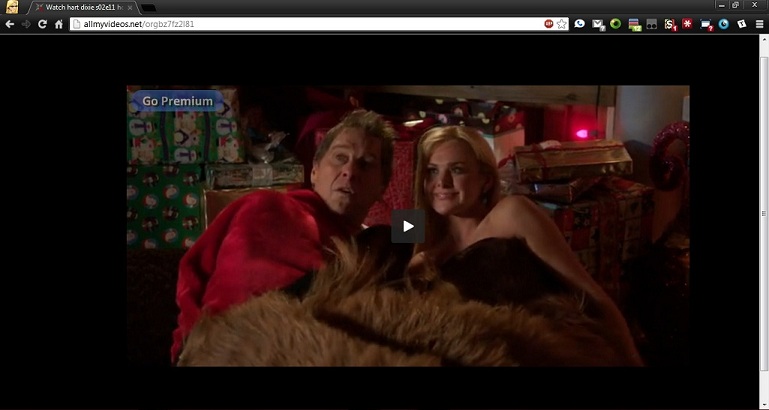
Task: Restore down the browser window
Action: coord(735,5)
